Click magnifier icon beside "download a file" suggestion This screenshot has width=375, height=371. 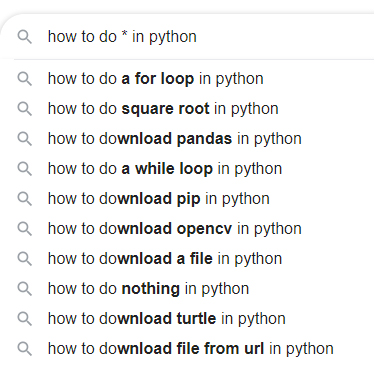pyautogui.click(x=25, y=259)
